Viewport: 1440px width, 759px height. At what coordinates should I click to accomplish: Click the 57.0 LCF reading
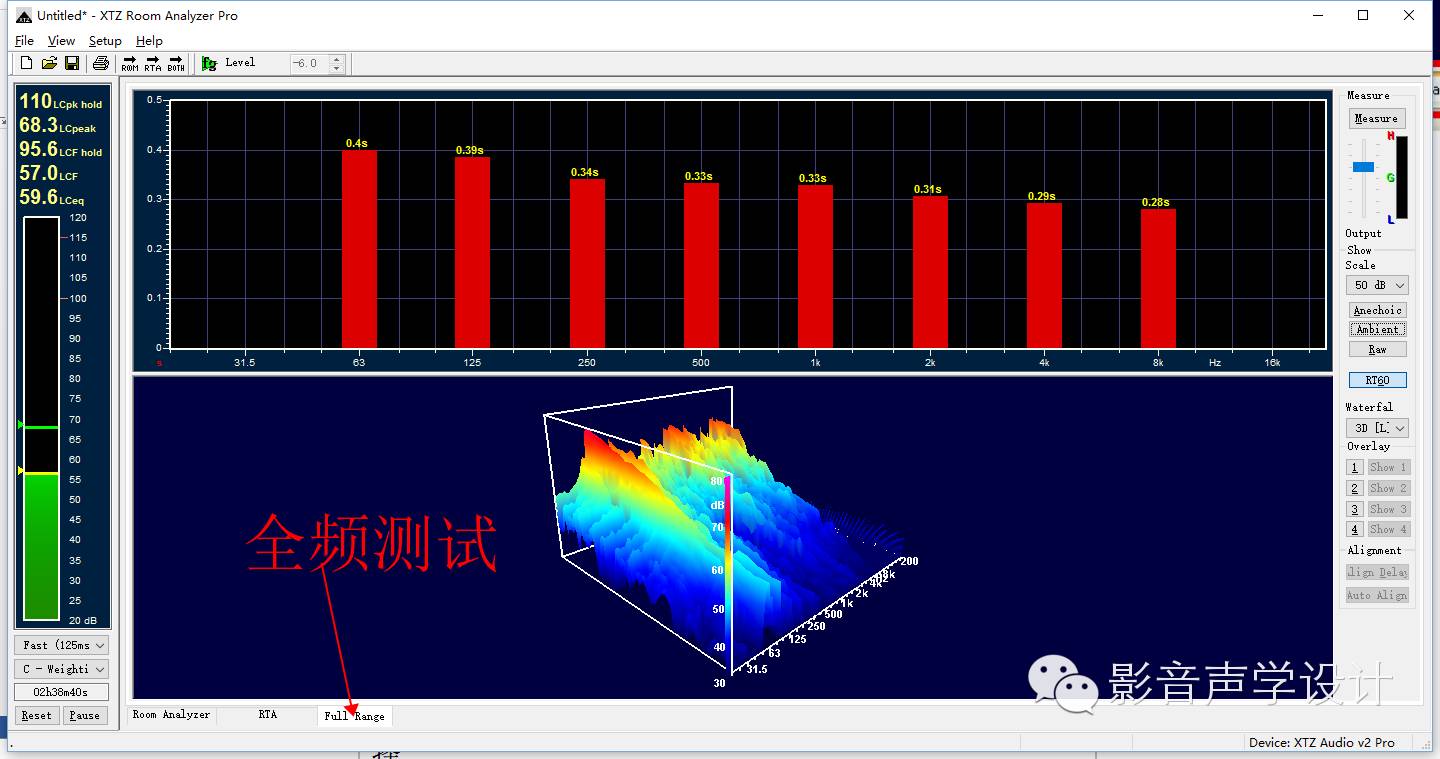tap(48, 174)
